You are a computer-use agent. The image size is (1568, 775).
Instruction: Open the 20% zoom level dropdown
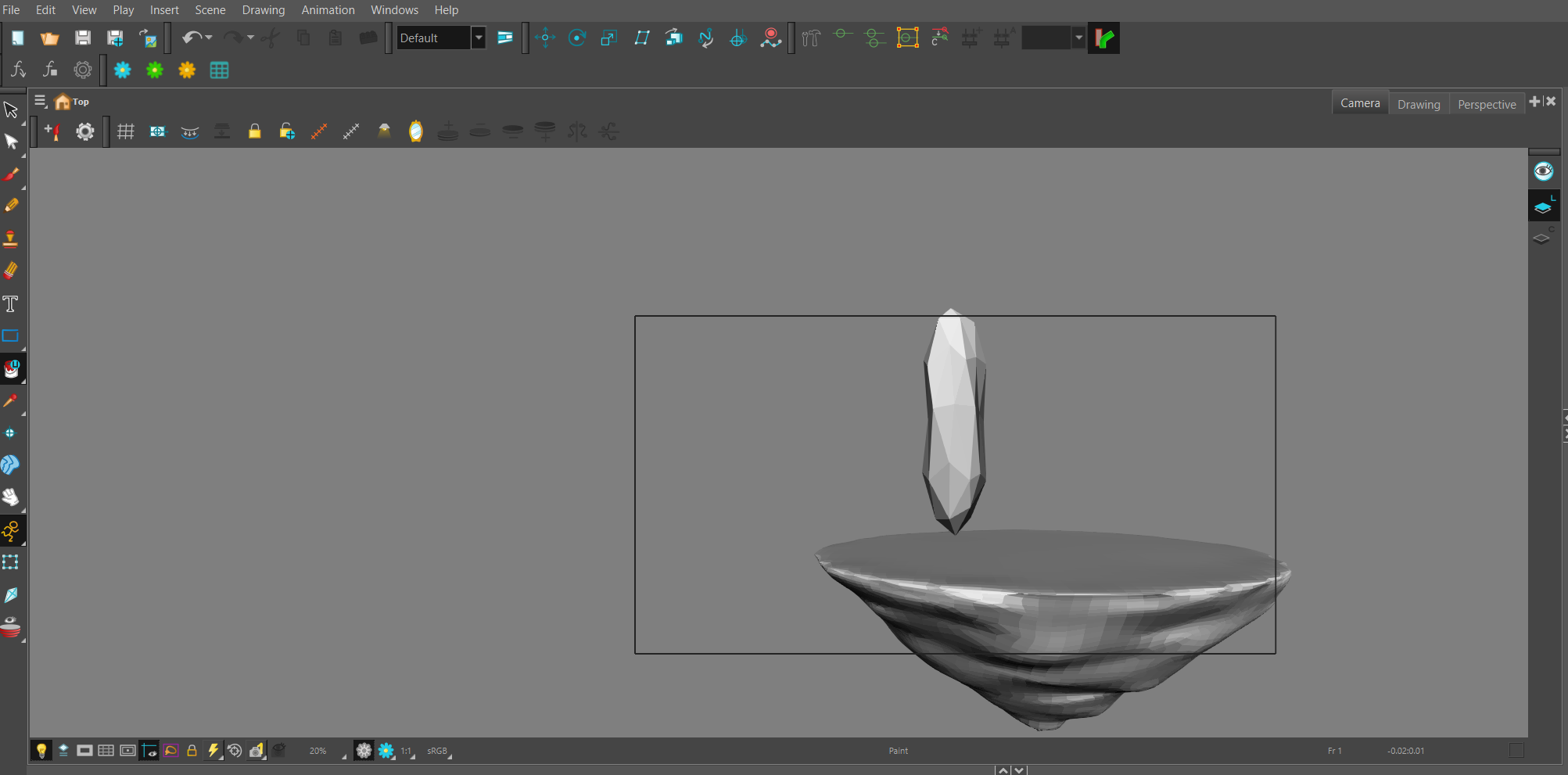coord(327,751)
